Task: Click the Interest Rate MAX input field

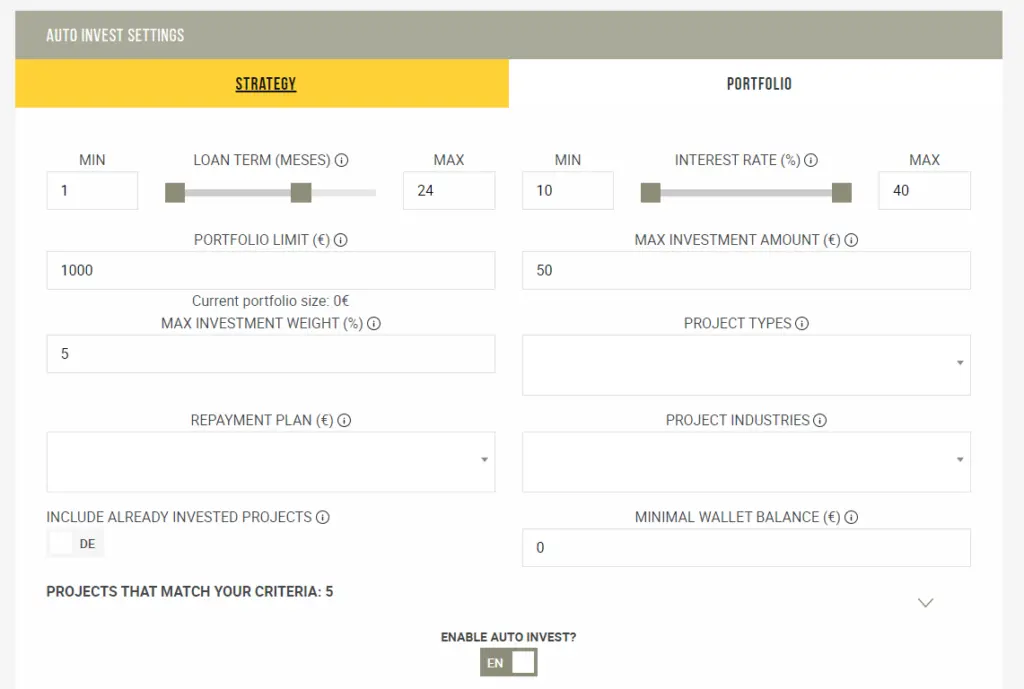Action: click(x=925, y=191)
